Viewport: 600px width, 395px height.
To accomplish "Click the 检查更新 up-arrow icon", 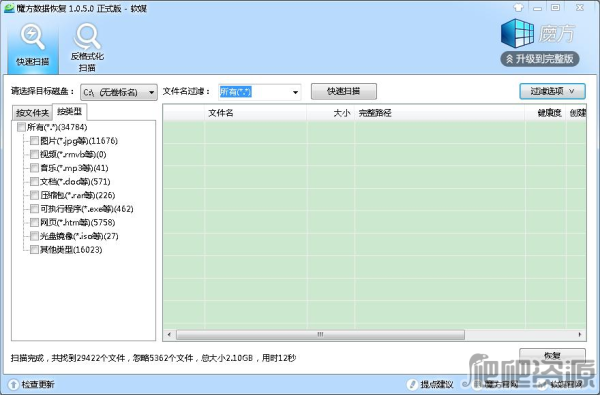I will [13, 384].
